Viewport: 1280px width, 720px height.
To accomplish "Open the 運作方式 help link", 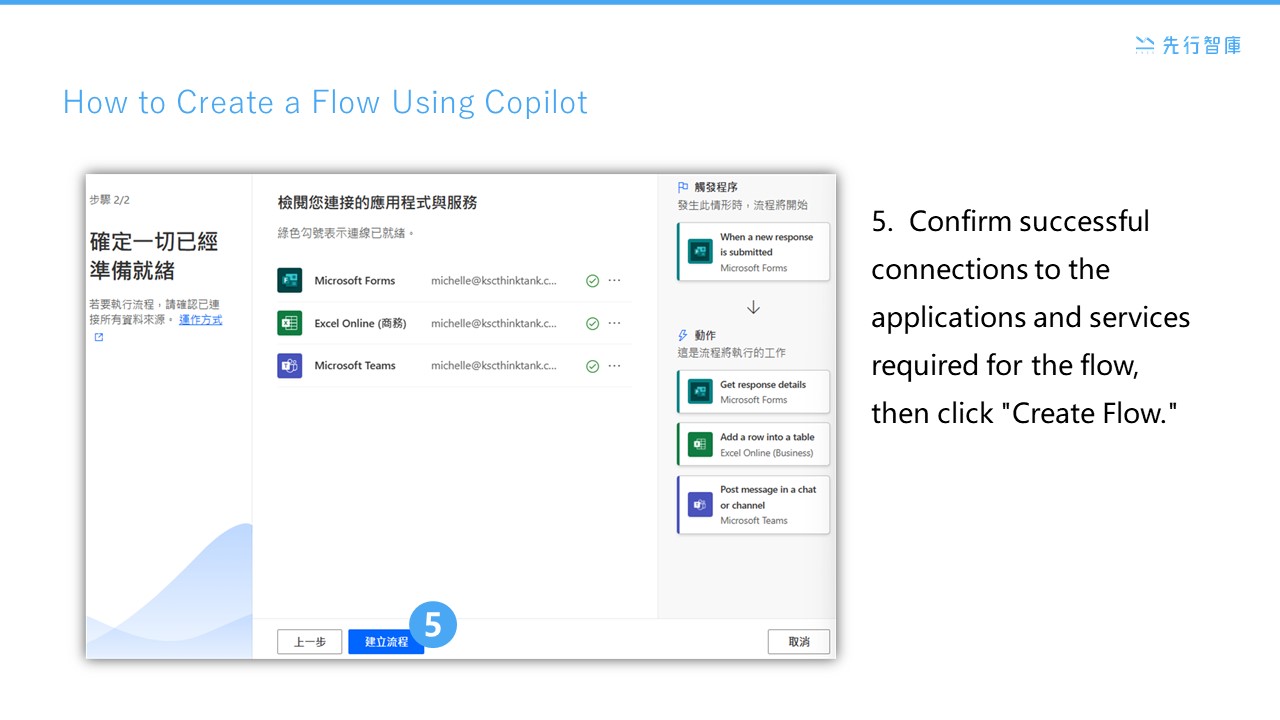I will (x=200, y=318).
